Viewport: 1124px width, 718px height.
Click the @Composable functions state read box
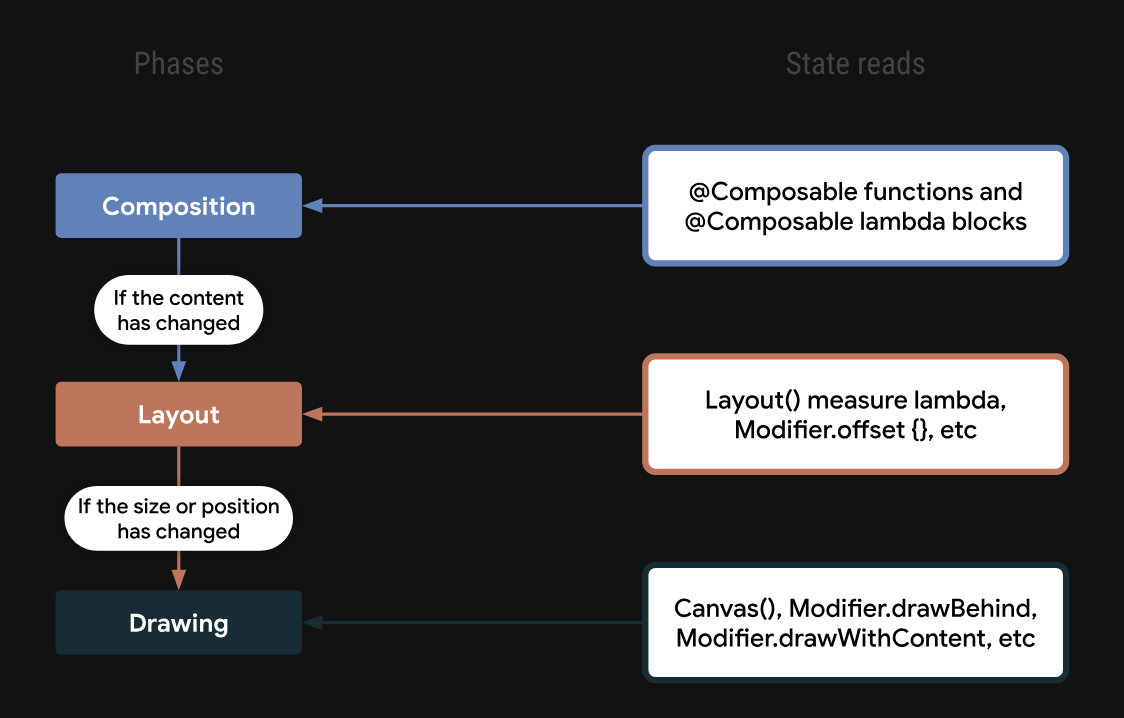click(x=855, y=206)
